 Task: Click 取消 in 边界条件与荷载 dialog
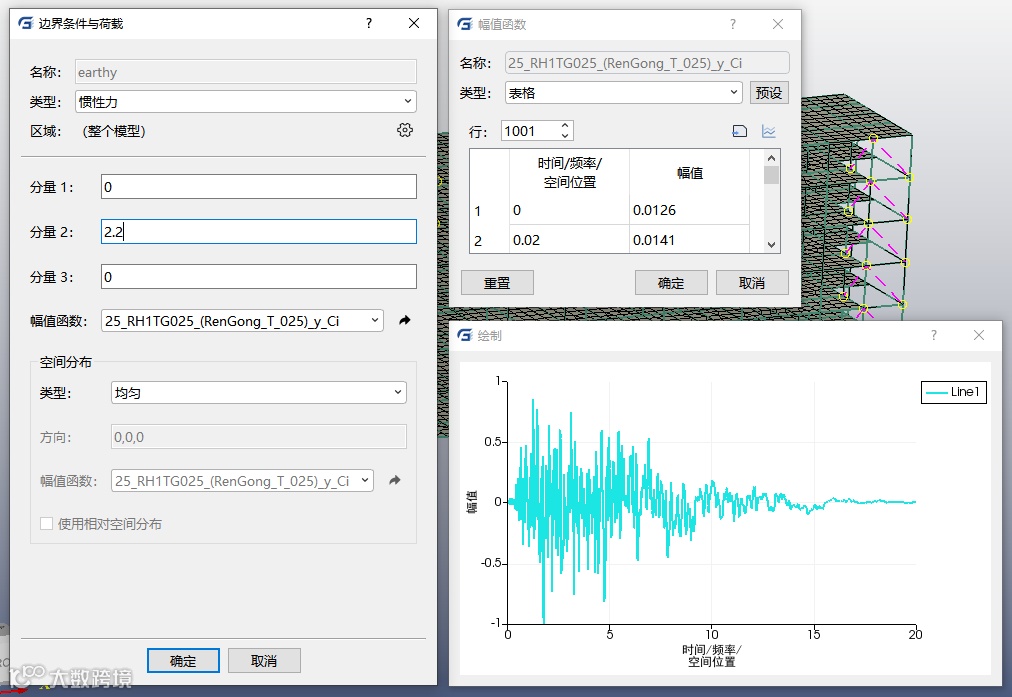[x=264, y=661]
